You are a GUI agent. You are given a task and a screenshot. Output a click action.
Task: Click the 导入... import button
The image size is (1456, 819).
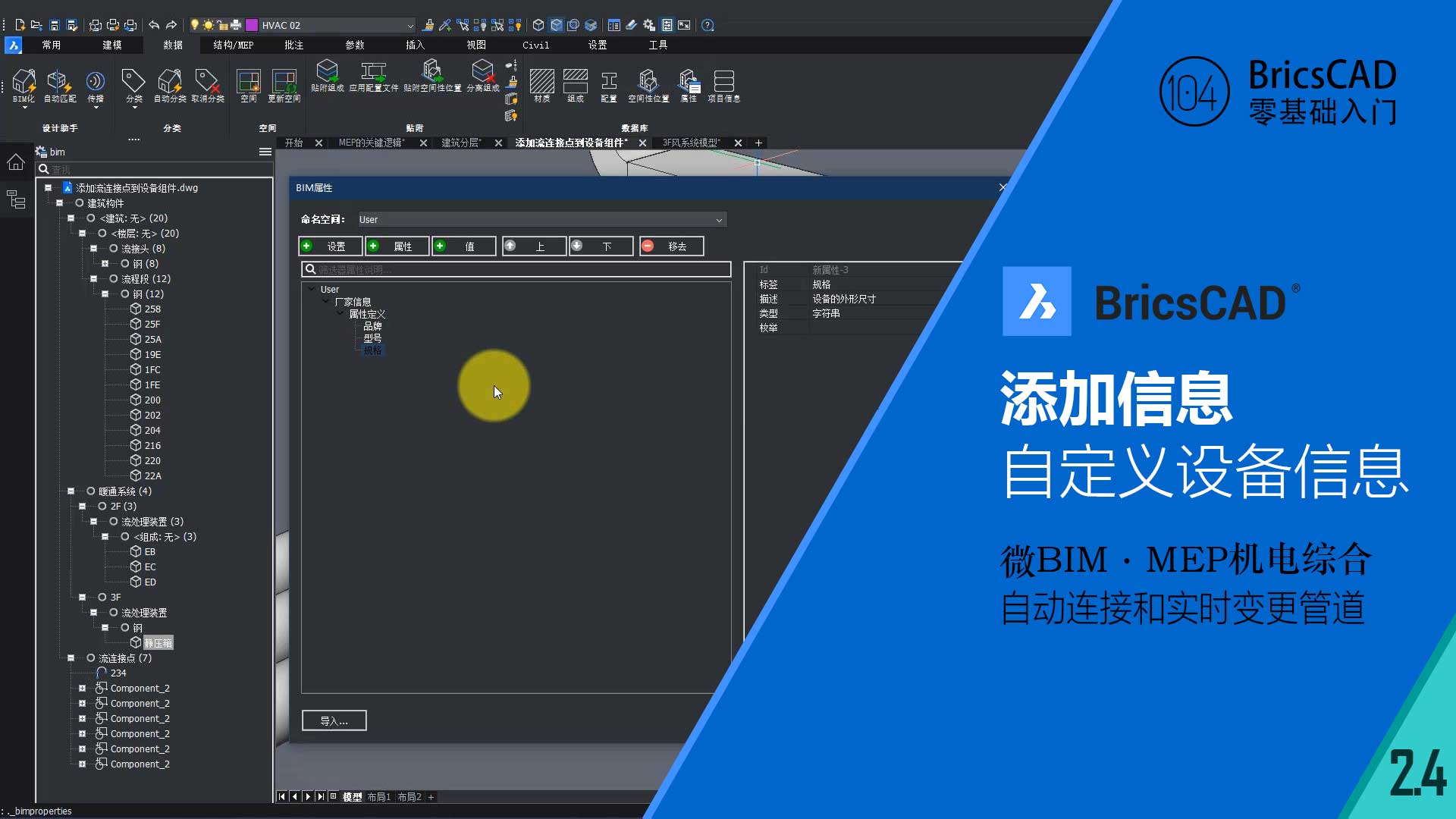click(x=334, y=720)
